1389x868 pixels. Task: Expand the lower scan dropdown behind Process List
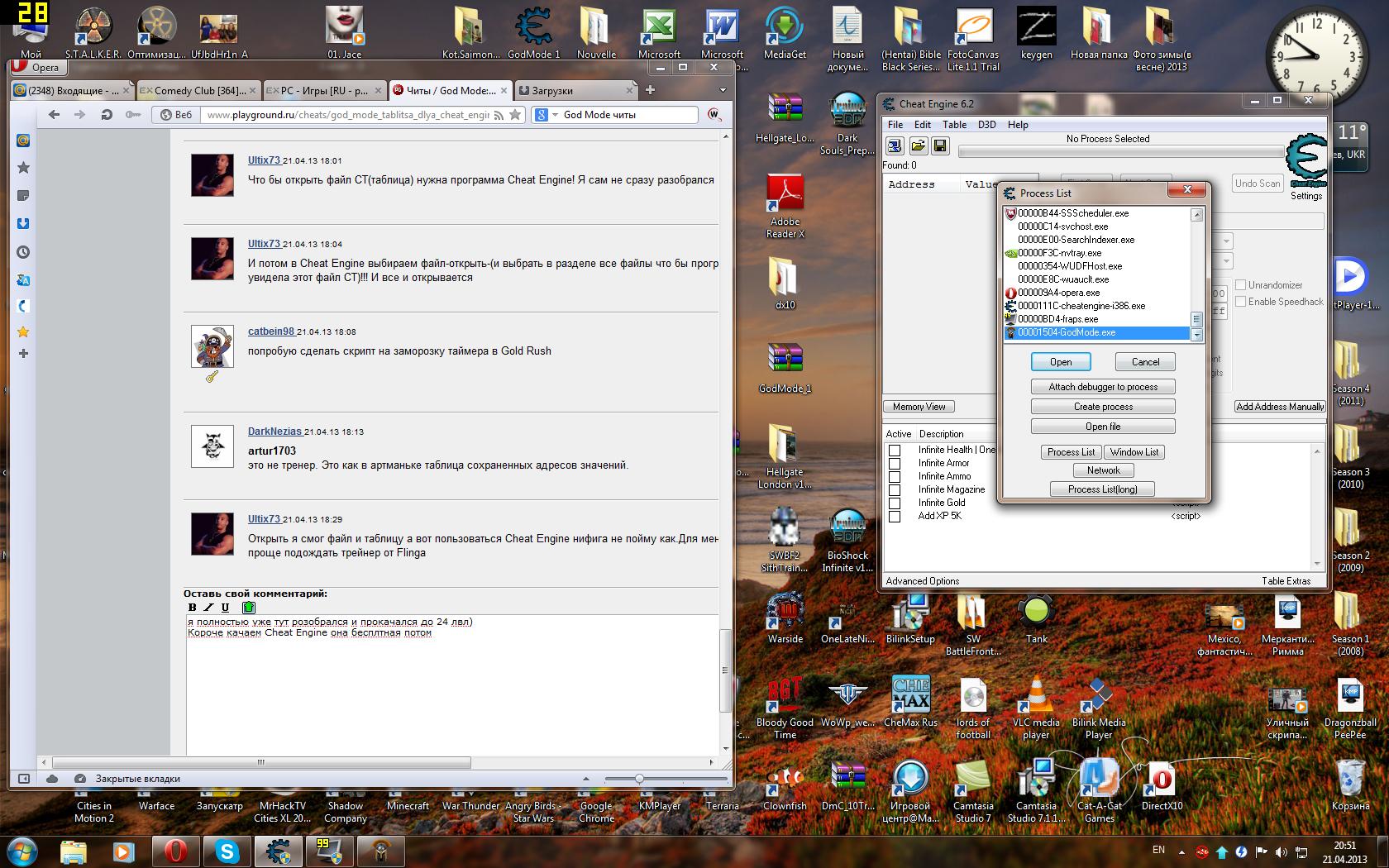(x=1226, y=261)
